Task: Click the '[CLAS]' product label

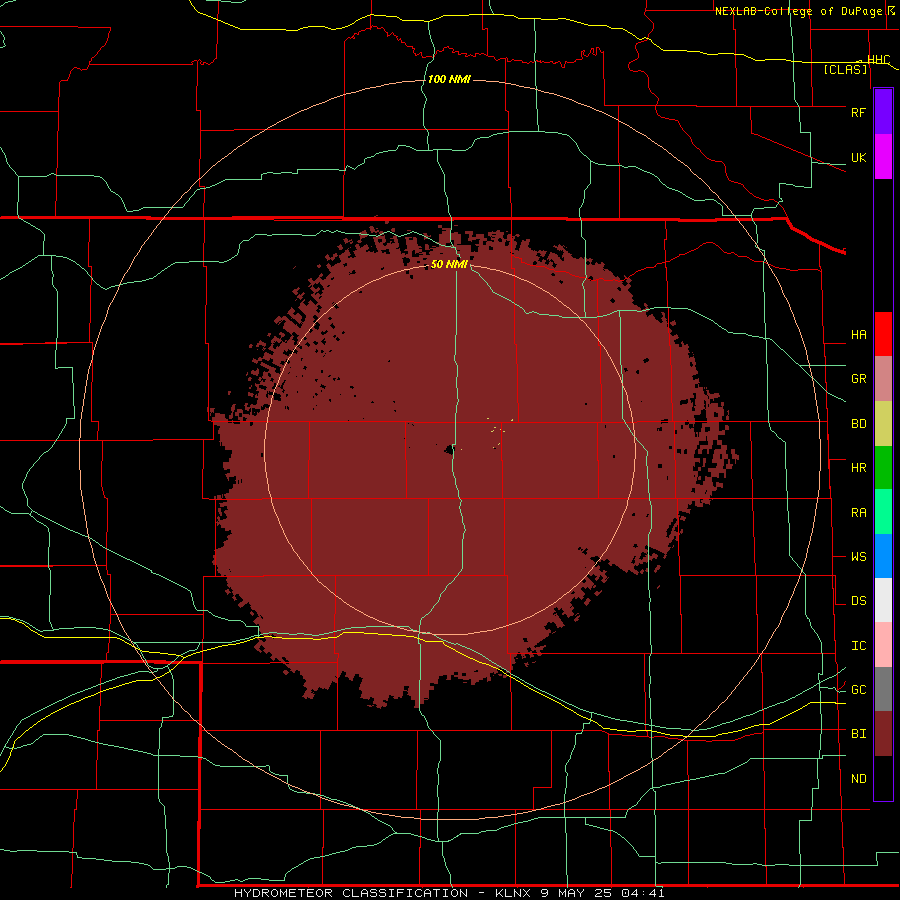Action: coord(845,70)
